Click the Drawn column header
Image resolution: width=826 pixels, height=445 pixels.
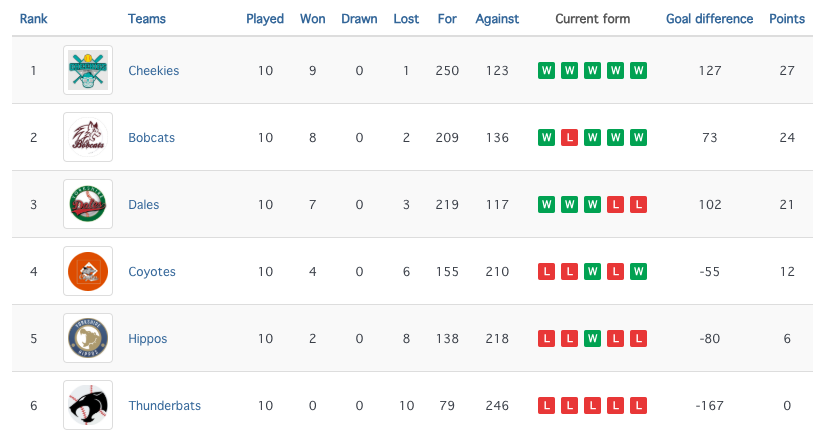[359, 18]
